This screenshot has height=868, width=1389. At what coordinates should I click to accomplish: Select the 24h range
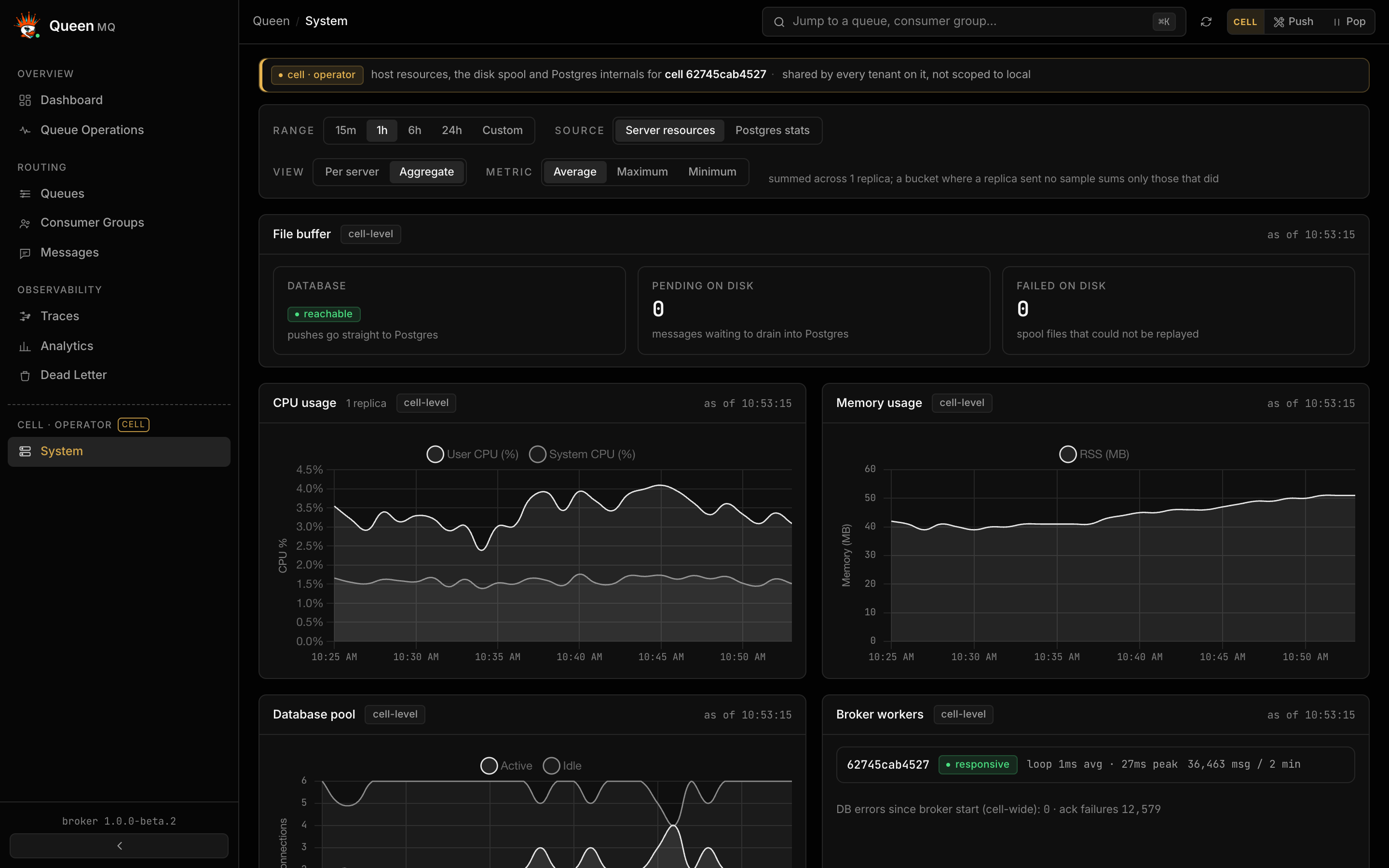(x=452, y=130)
